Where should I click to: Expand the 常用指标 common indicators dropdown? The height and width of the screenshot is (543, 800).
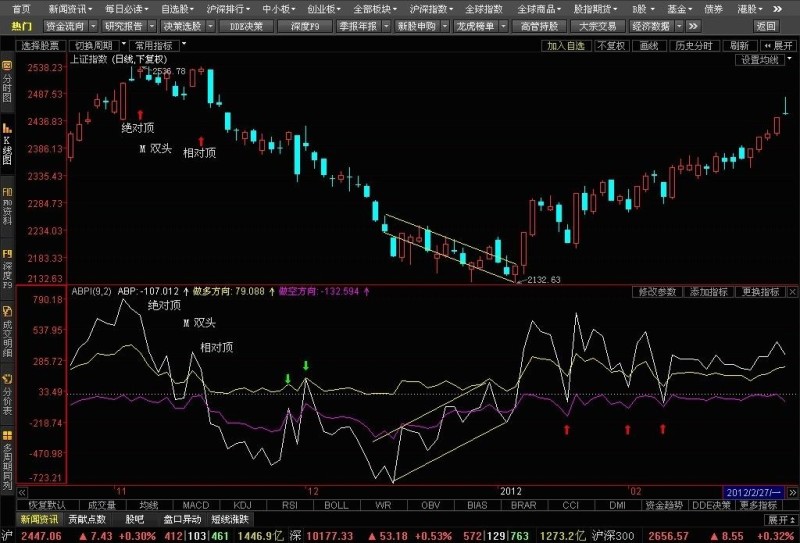(x=184, y=44)
